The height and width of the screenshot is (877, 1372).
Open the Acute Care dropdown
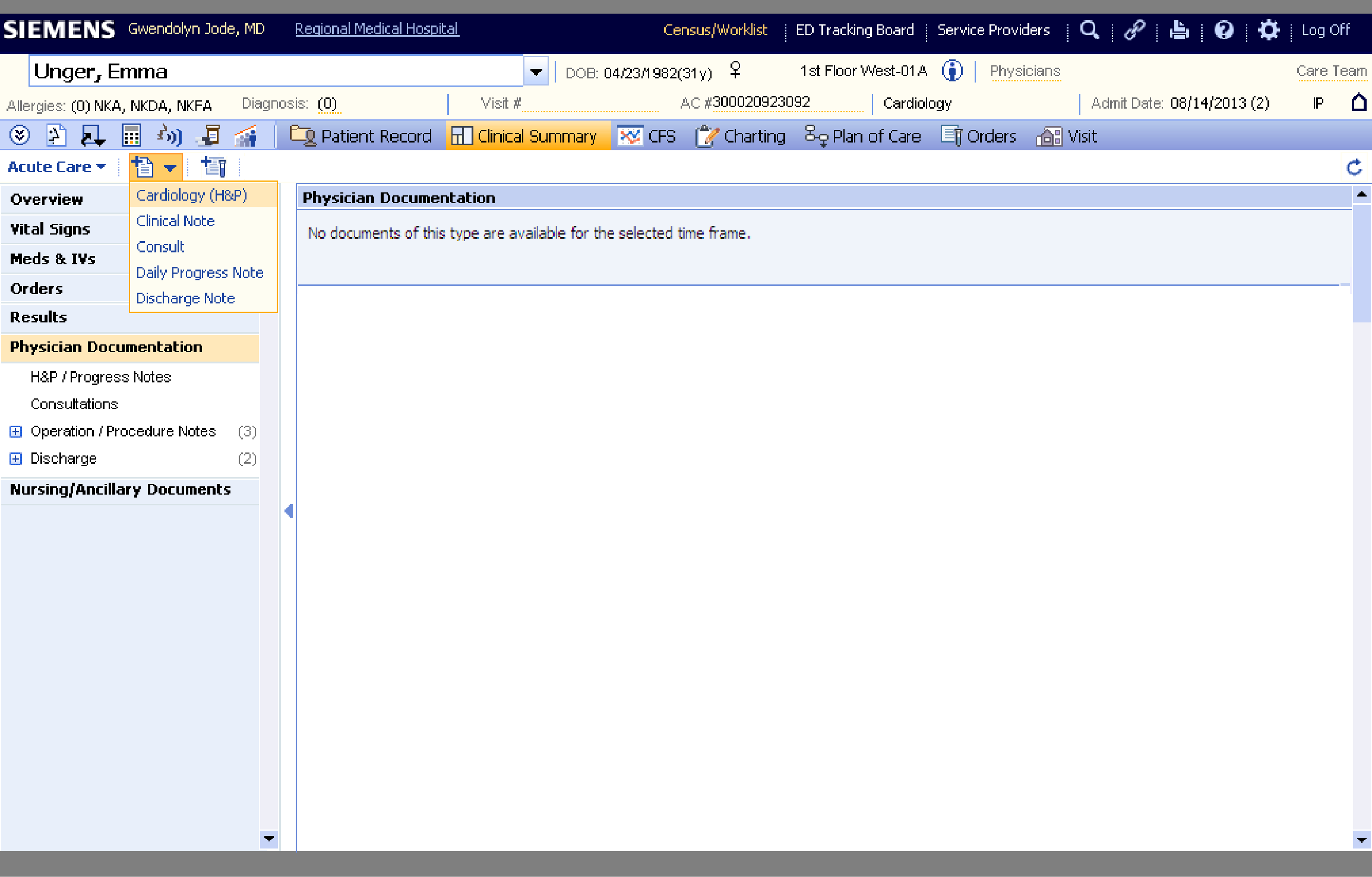coord(56,167)
